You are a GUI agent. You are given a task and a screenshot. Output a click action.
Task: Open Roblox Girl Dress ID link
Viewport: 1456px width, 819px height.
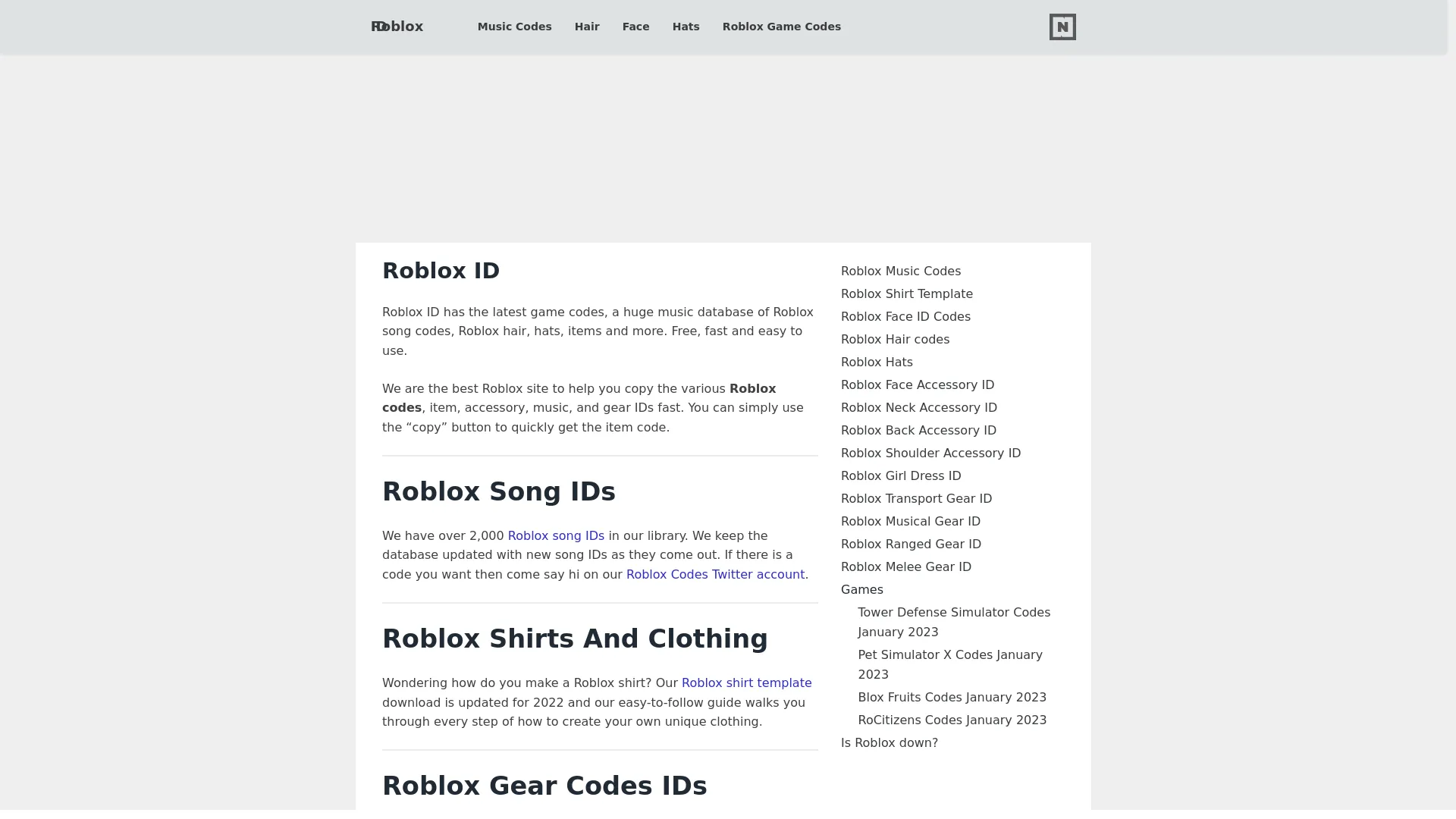[x=901, y=476]
